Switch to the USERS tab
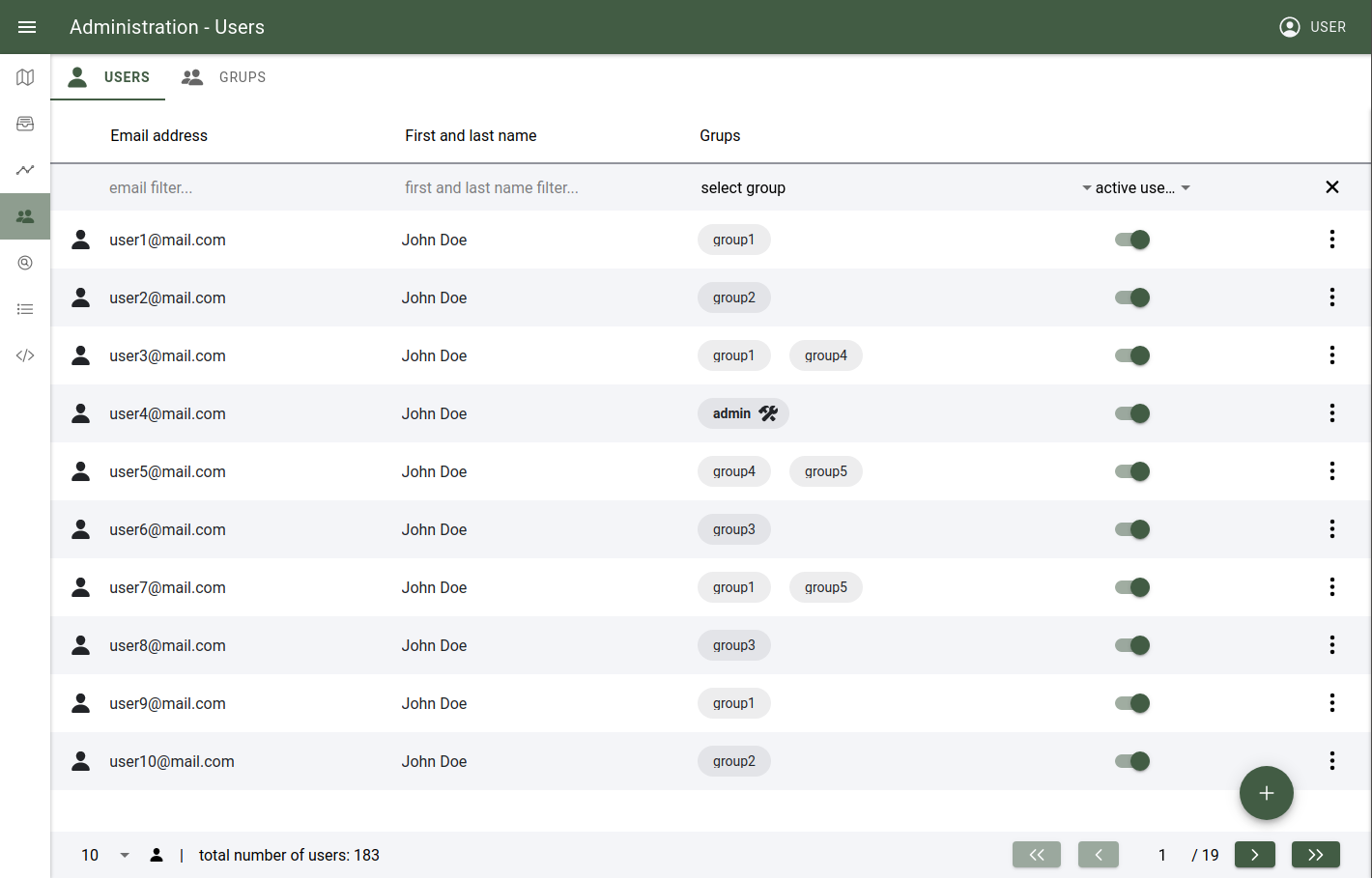 point(108,77)
